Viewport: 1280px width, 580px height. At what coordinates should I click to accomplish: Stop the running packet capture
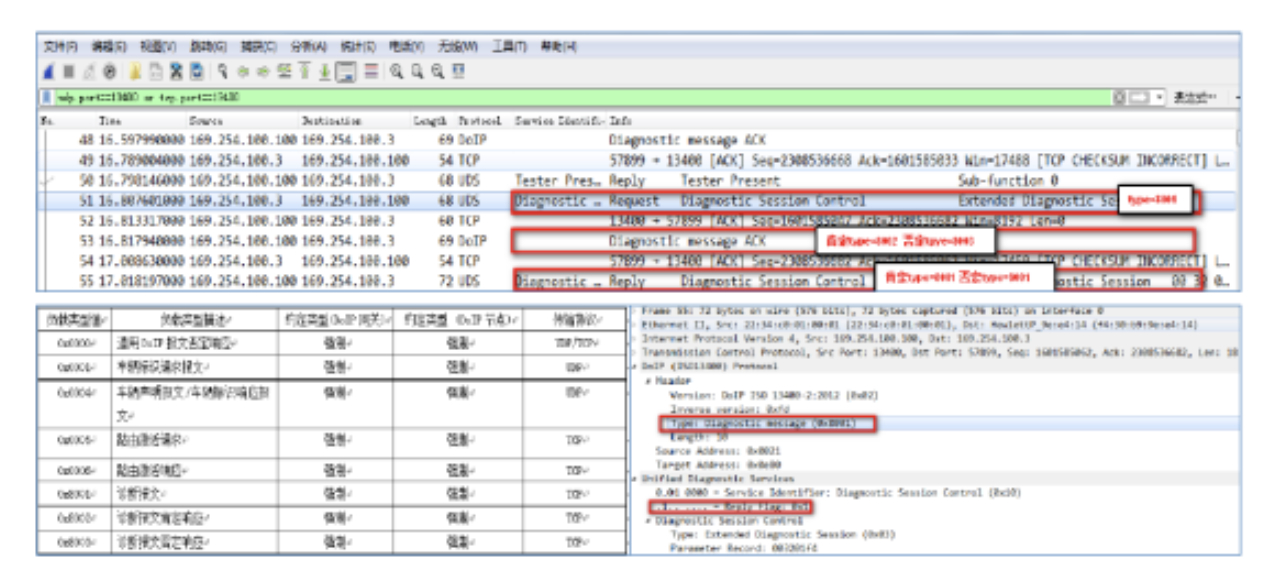[x=69, y=71]
